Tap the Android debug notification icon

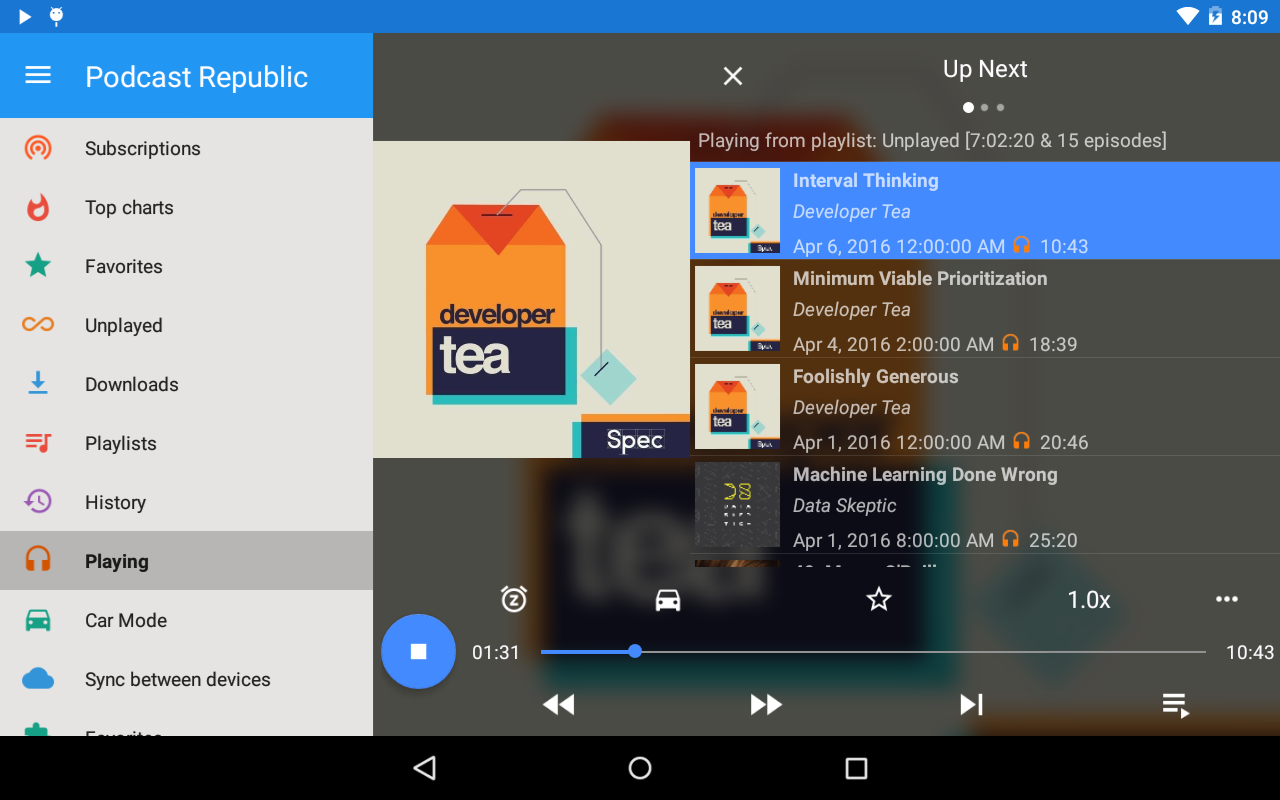click(x=57, y=16)
